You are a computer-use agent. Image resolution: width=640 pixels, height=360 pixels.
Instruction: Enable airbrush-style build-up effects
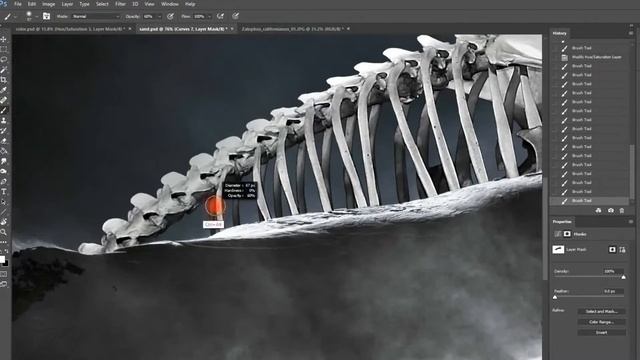(220, 16)
